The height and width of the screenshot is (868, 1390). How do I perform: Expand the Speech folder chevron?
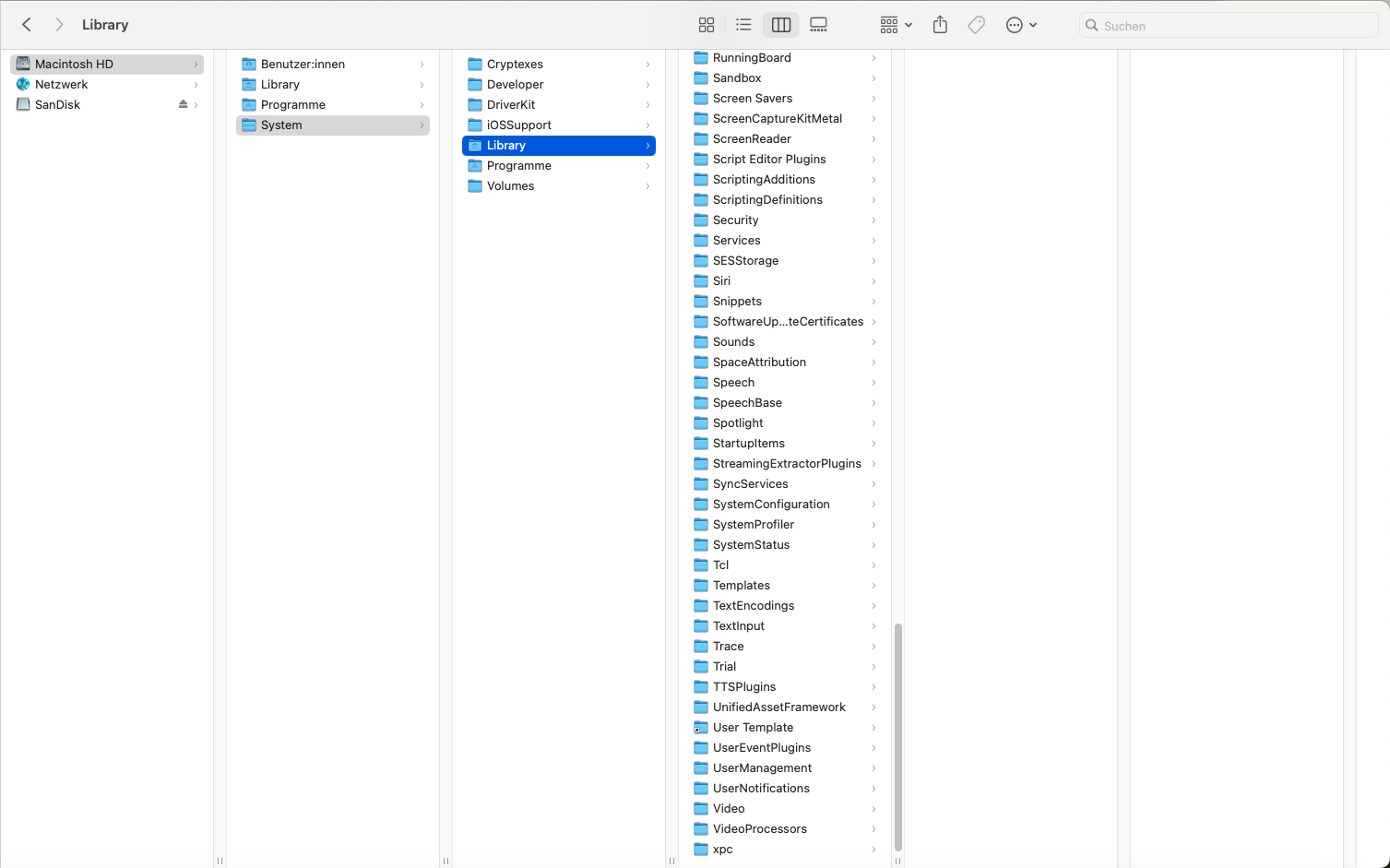[x=873, y=382]
